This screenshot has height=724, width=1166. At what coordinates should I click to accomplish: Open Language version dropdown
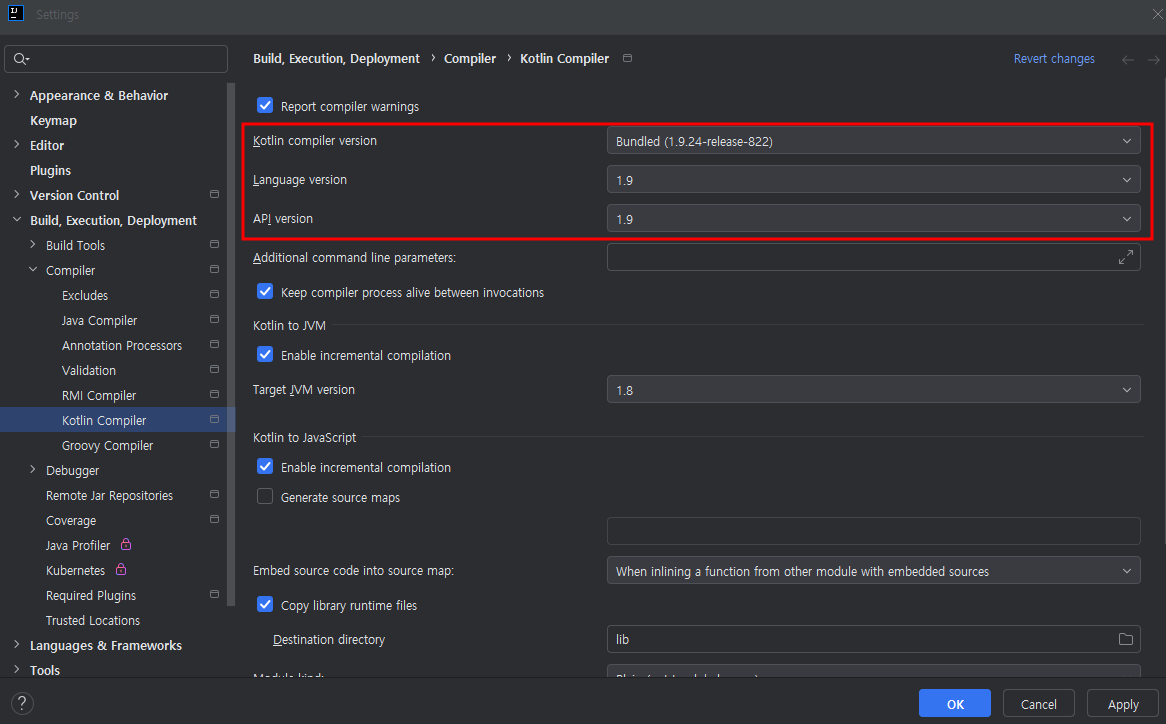coord(873,180)
